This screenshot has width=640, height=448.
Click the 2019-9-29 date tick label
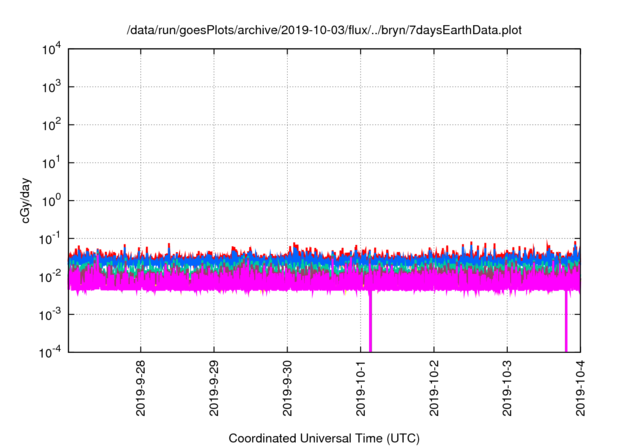(x=214, y=388)
